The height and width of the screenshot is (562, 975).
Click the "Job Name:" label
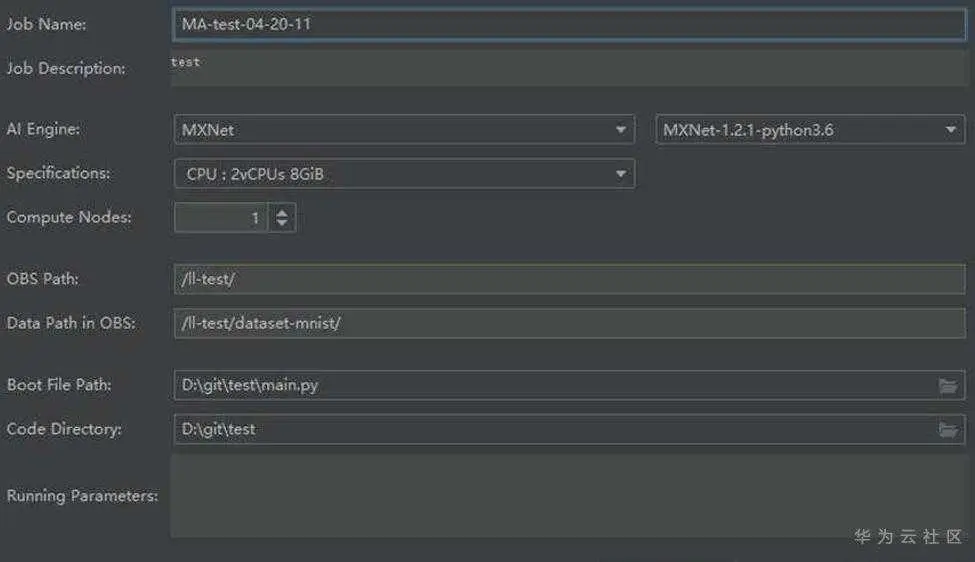coord(46,24)
